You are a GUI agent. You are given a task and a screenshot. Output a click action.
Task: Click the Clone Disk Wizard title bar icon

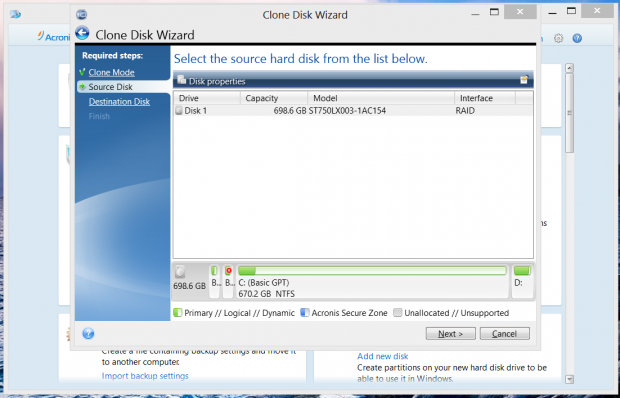tap(81, 15)
